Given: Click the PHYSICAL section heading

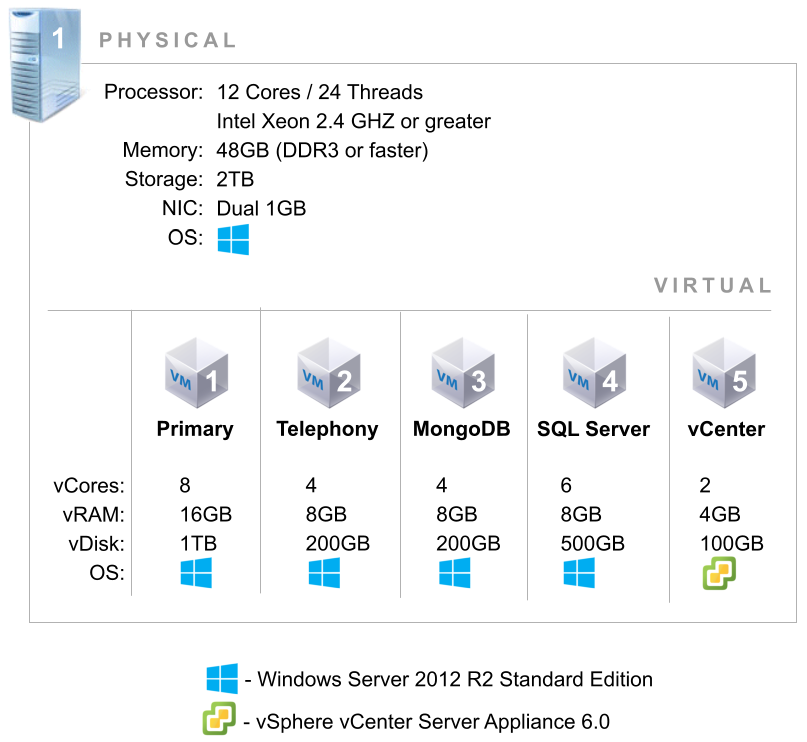Looking at the screenshot, I should [x=168, y=40].
